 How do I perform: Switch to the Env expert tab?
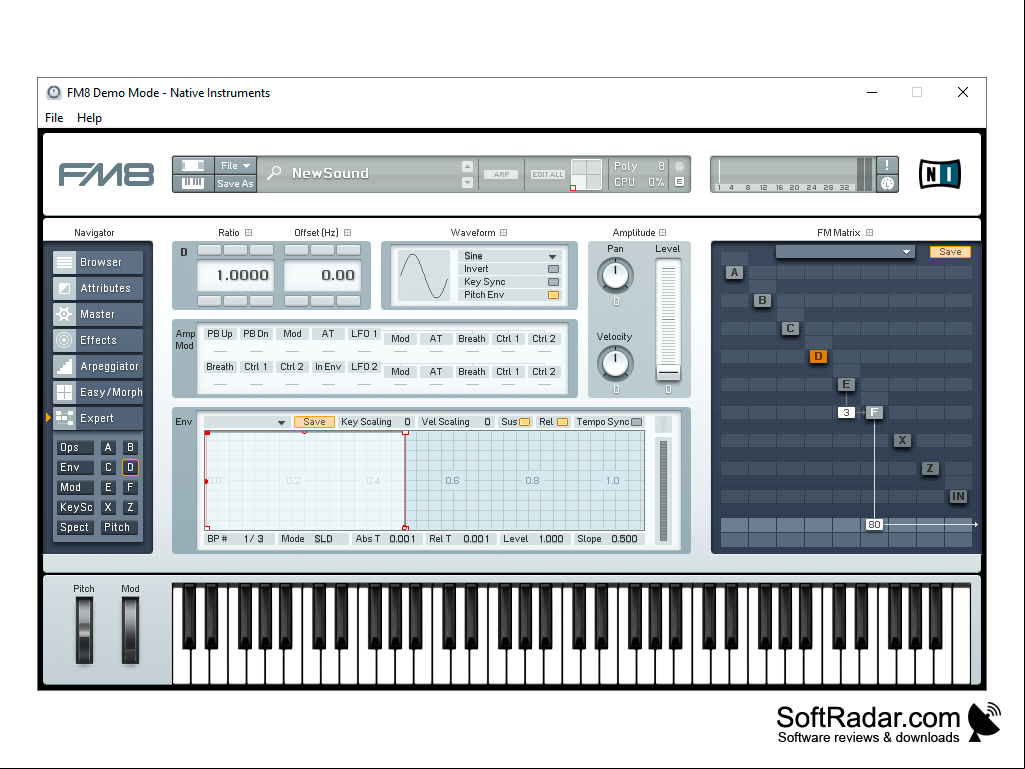coord(74,468)
